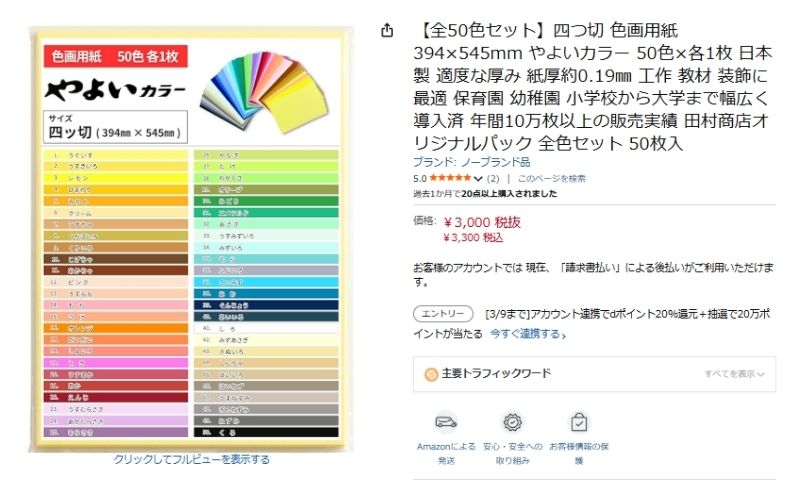Open the rating breakdown dropdown arrow

click(478, 179)
